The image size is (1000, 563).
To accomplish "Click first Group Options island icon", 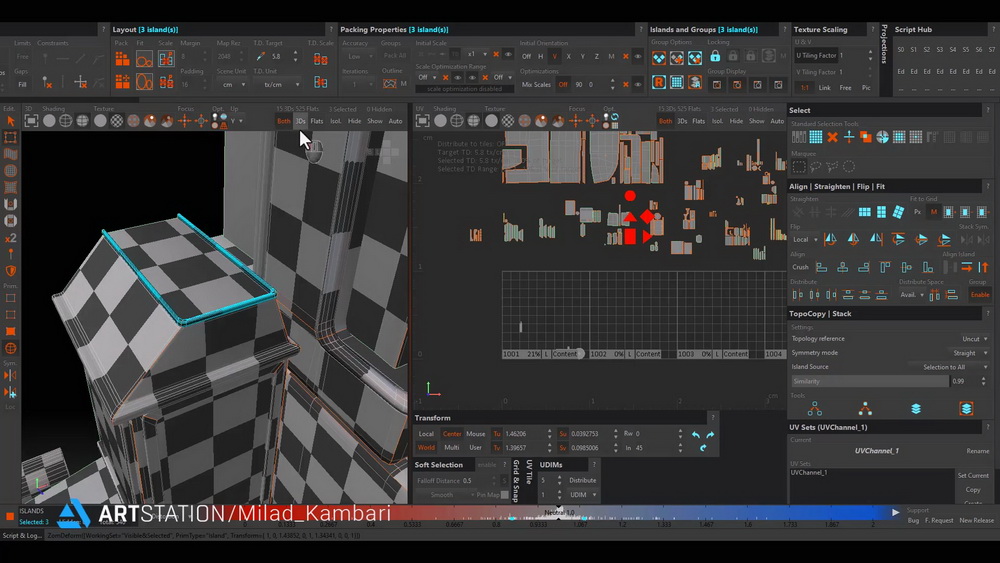I will [x=659, y=59].
